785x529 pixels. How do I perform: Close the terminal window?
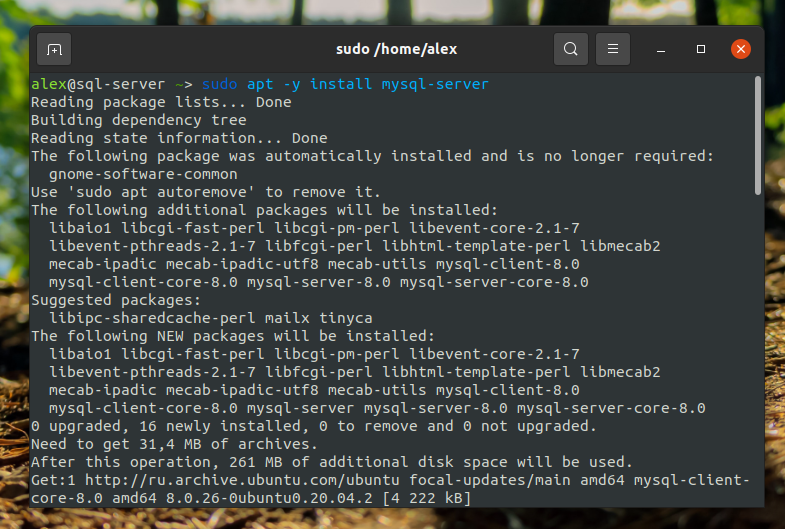pos(741,49)
